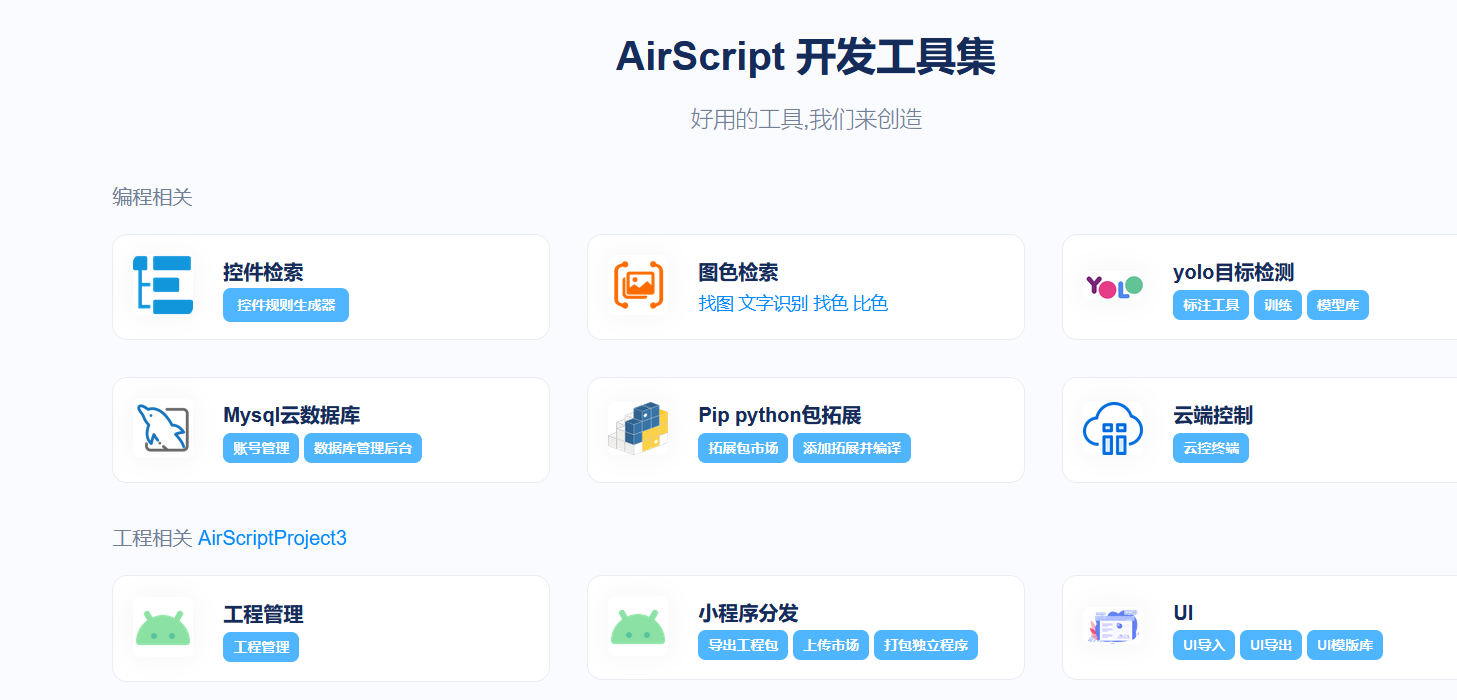Click the Mysql 账号管理 button
The width and height of the screenshot is (1457, 700).
261,448
